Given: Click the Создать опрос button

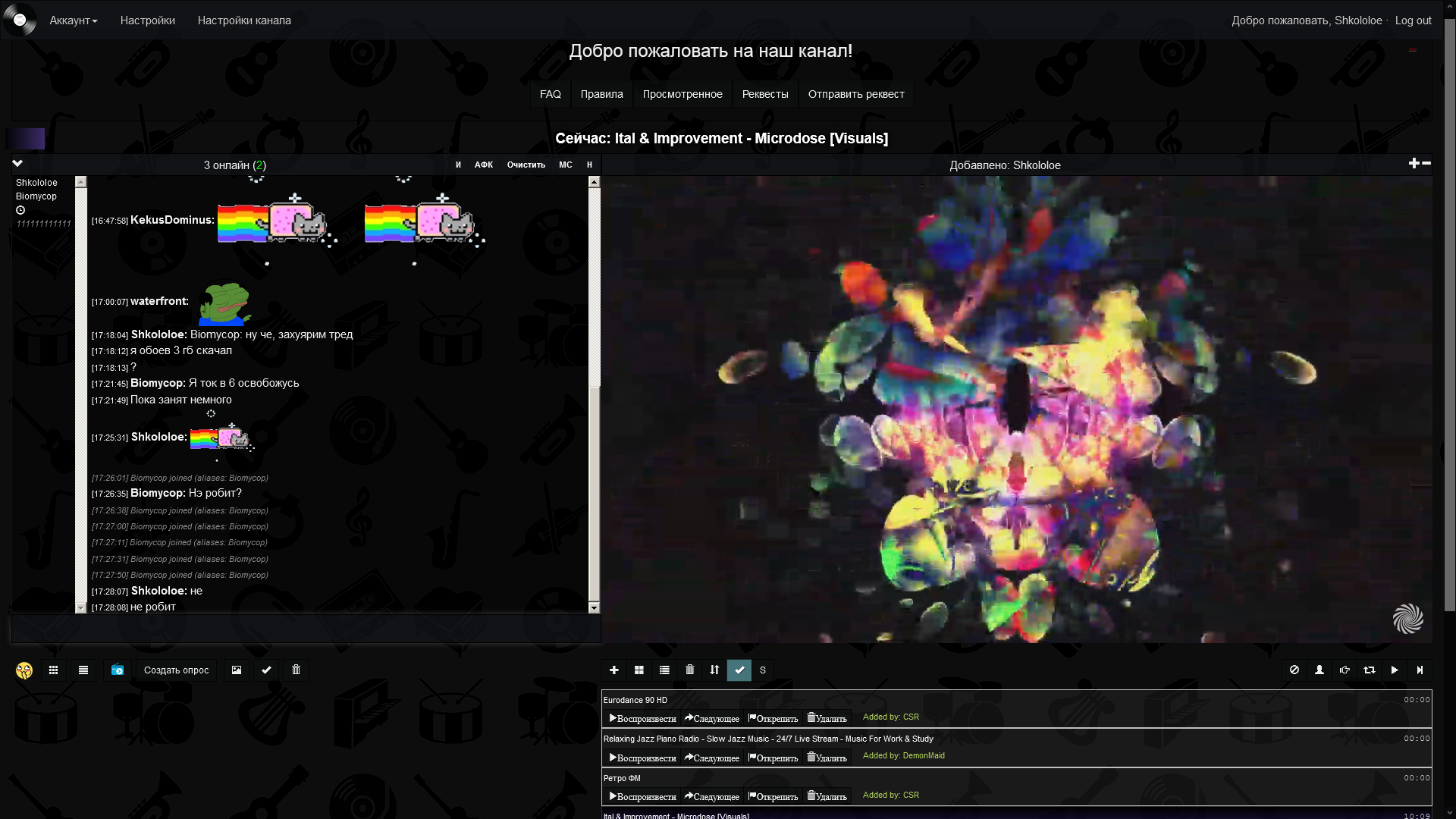Looking at the screenshot, I should tap(176, 670).
